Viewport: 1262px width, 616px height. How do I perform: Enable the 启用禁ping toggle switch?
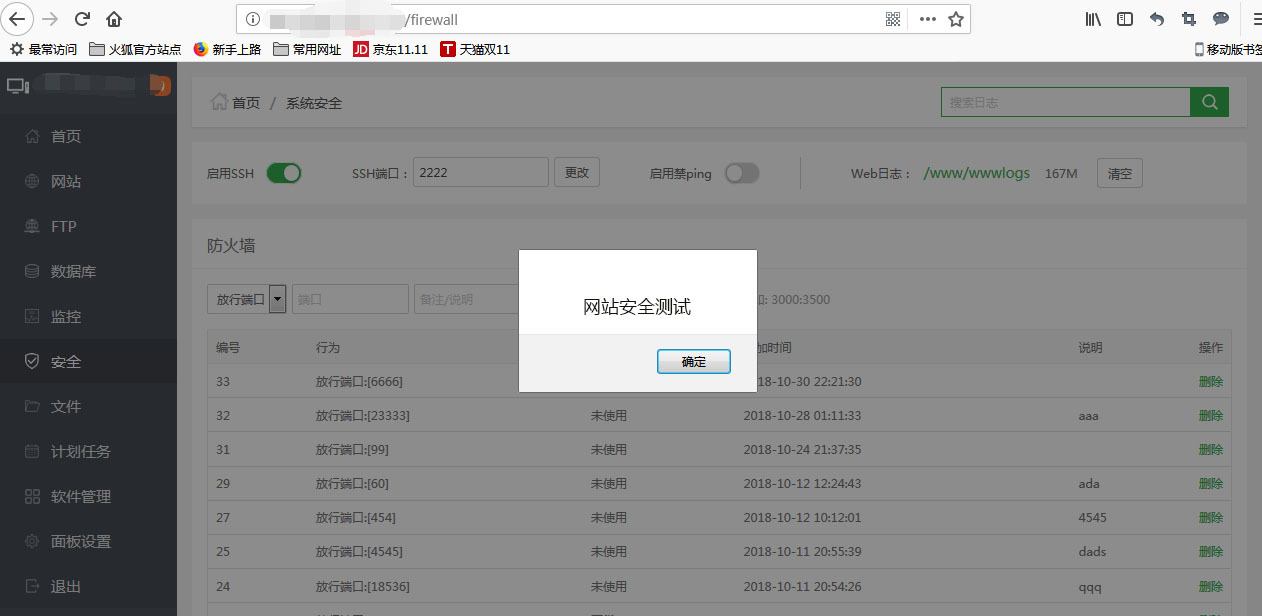point(742,173)
